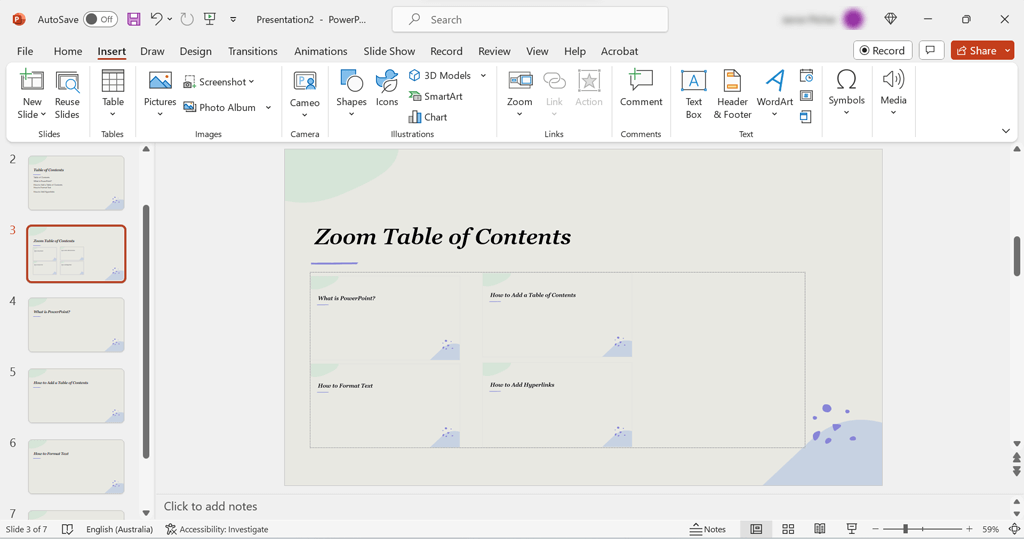Click the zoom slider handle
The height and width of the screenshot is (539, 1024).
click(x=905, y=529)
